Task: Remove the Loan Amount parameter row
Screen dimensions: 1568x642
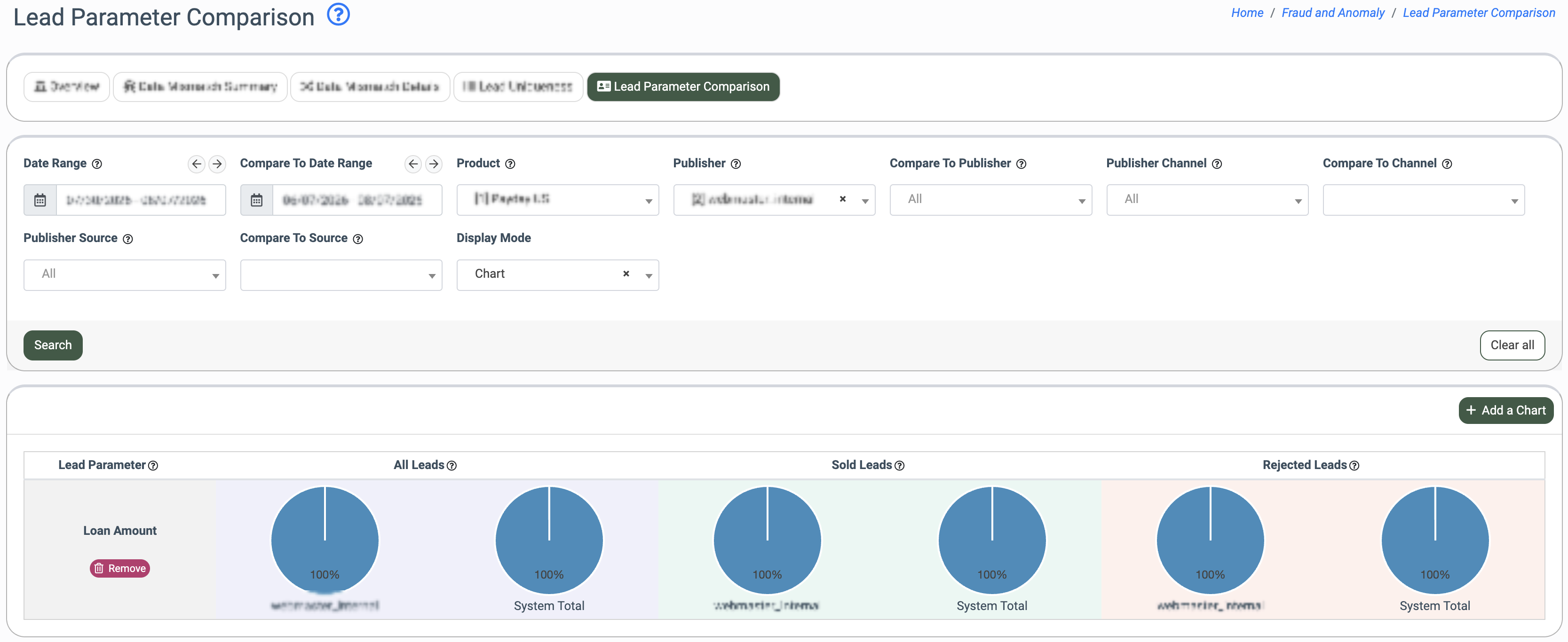Action: [x=120, y=568]
